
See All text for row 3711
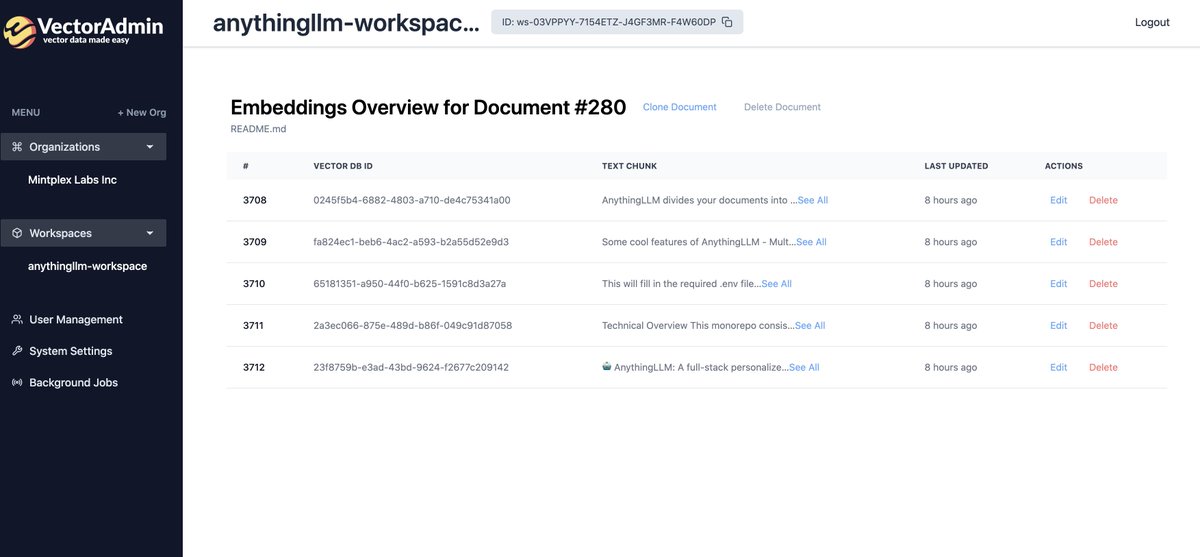point(810,326)
